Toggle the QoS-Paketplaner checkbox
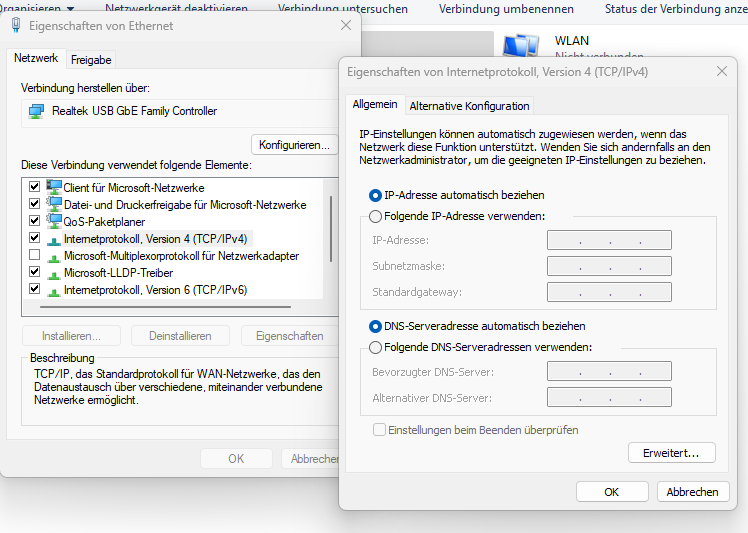This screenshot has height=533, width=748. tap(34, 220)
